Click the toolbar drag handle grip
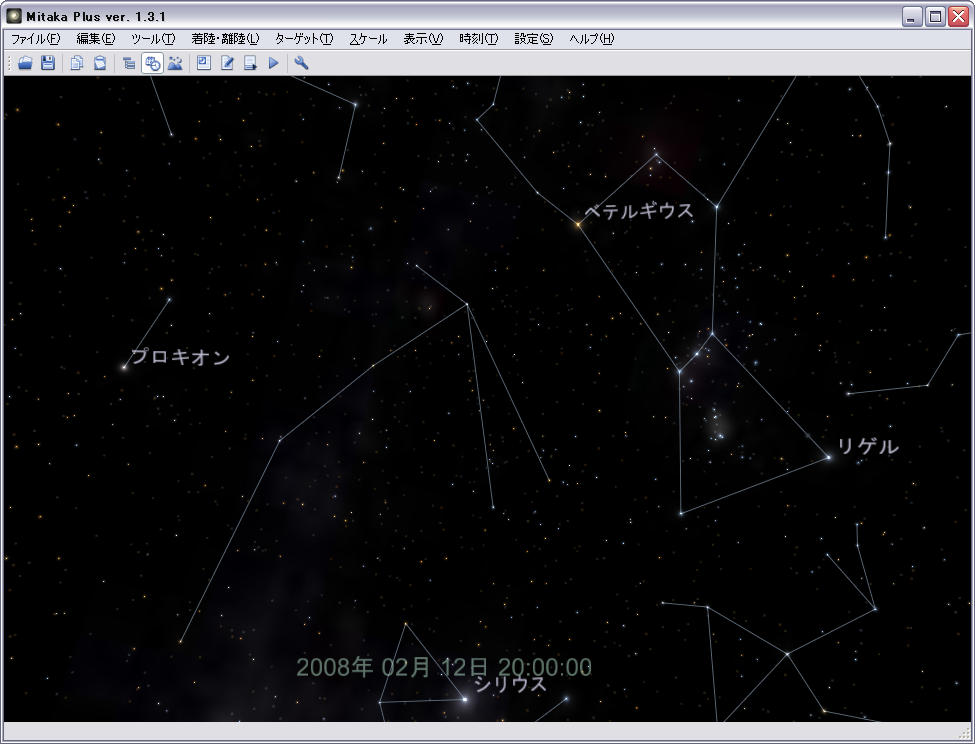 pyautogui.click(x=9, y=63)
